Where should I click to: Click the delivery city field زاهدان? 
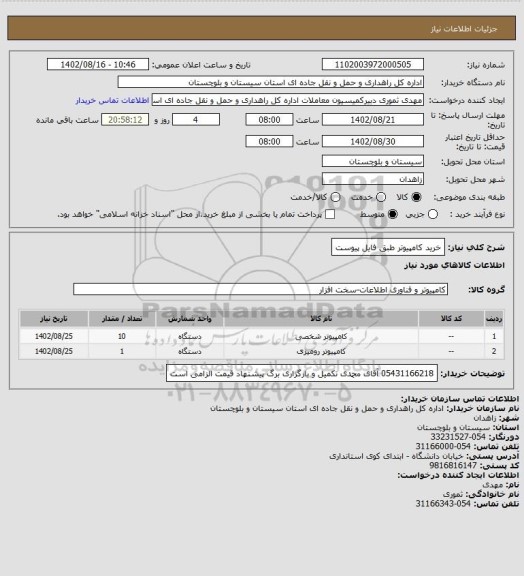point(373,179)
